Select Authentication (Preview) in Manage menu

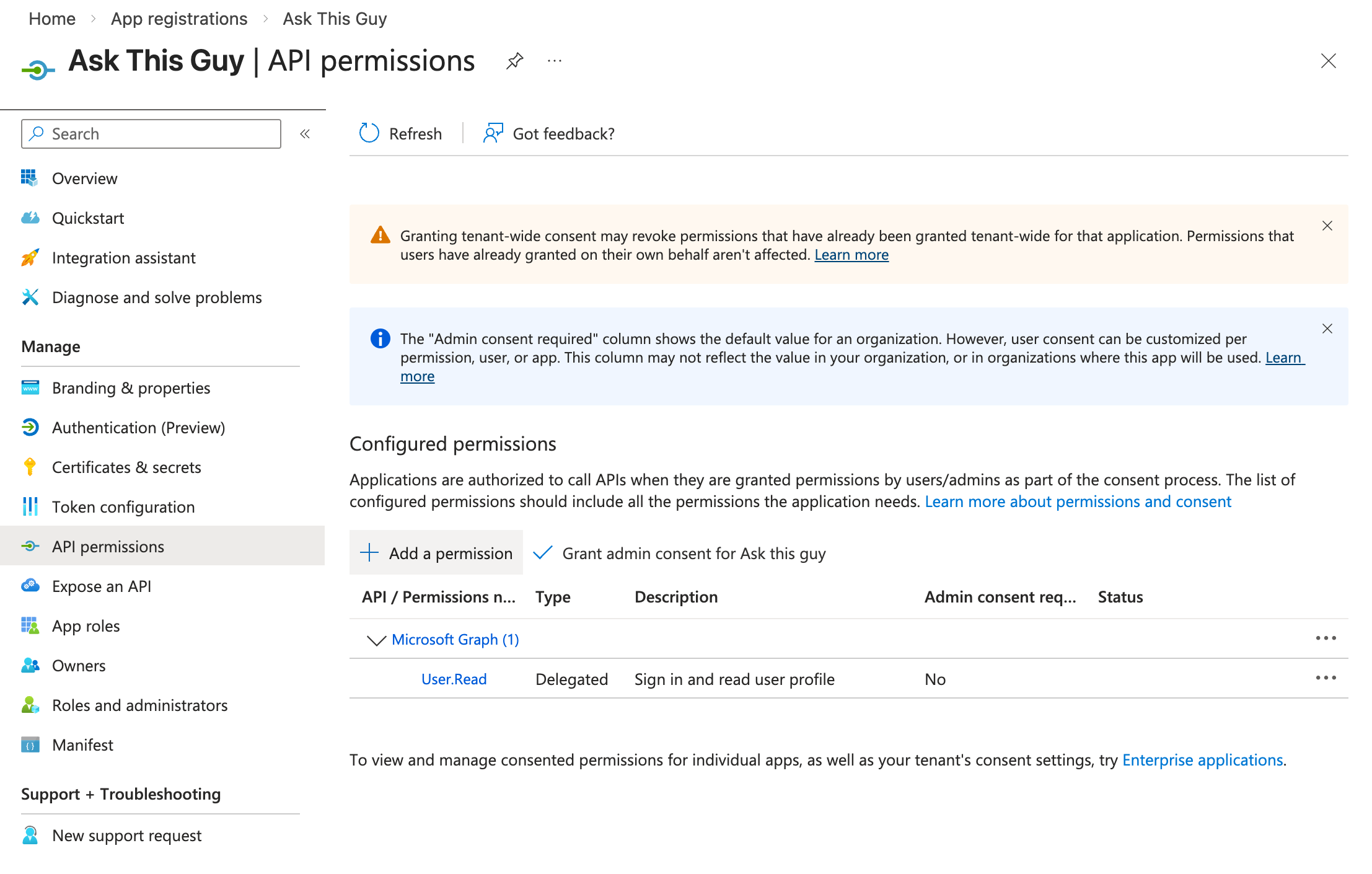[138, 427]
